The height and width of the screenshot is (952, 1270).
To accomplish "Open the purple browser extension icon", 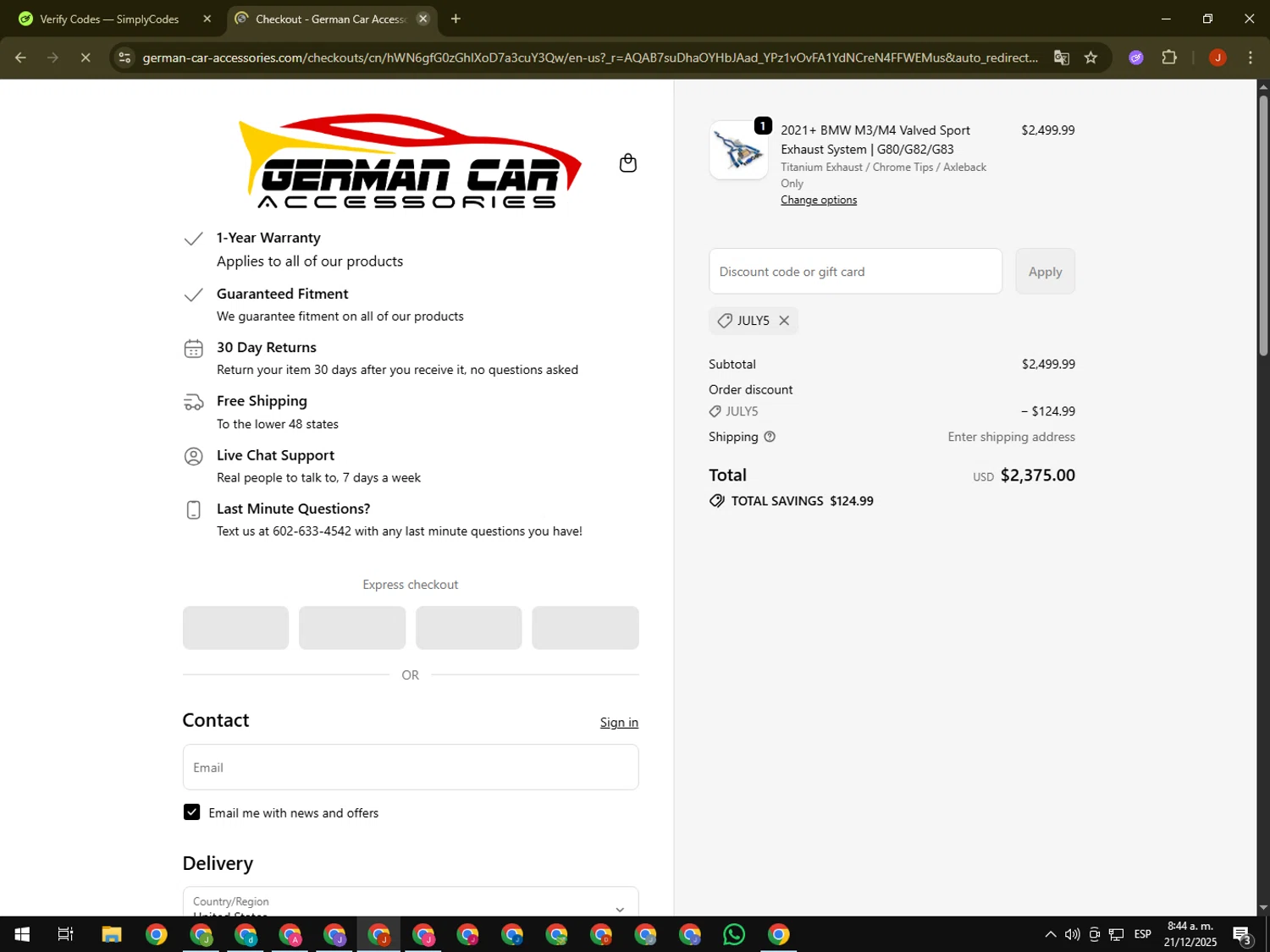I will pos(1136,58).
